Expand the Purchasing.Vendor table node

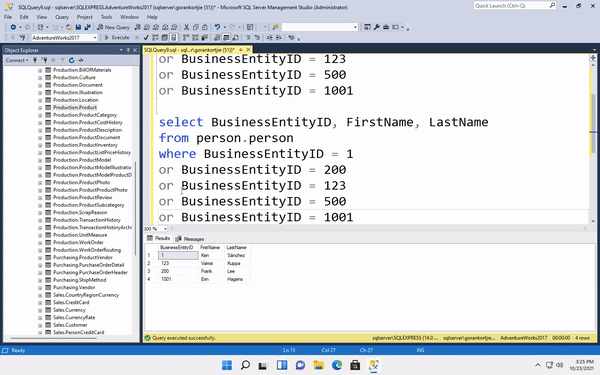point(40,288)
